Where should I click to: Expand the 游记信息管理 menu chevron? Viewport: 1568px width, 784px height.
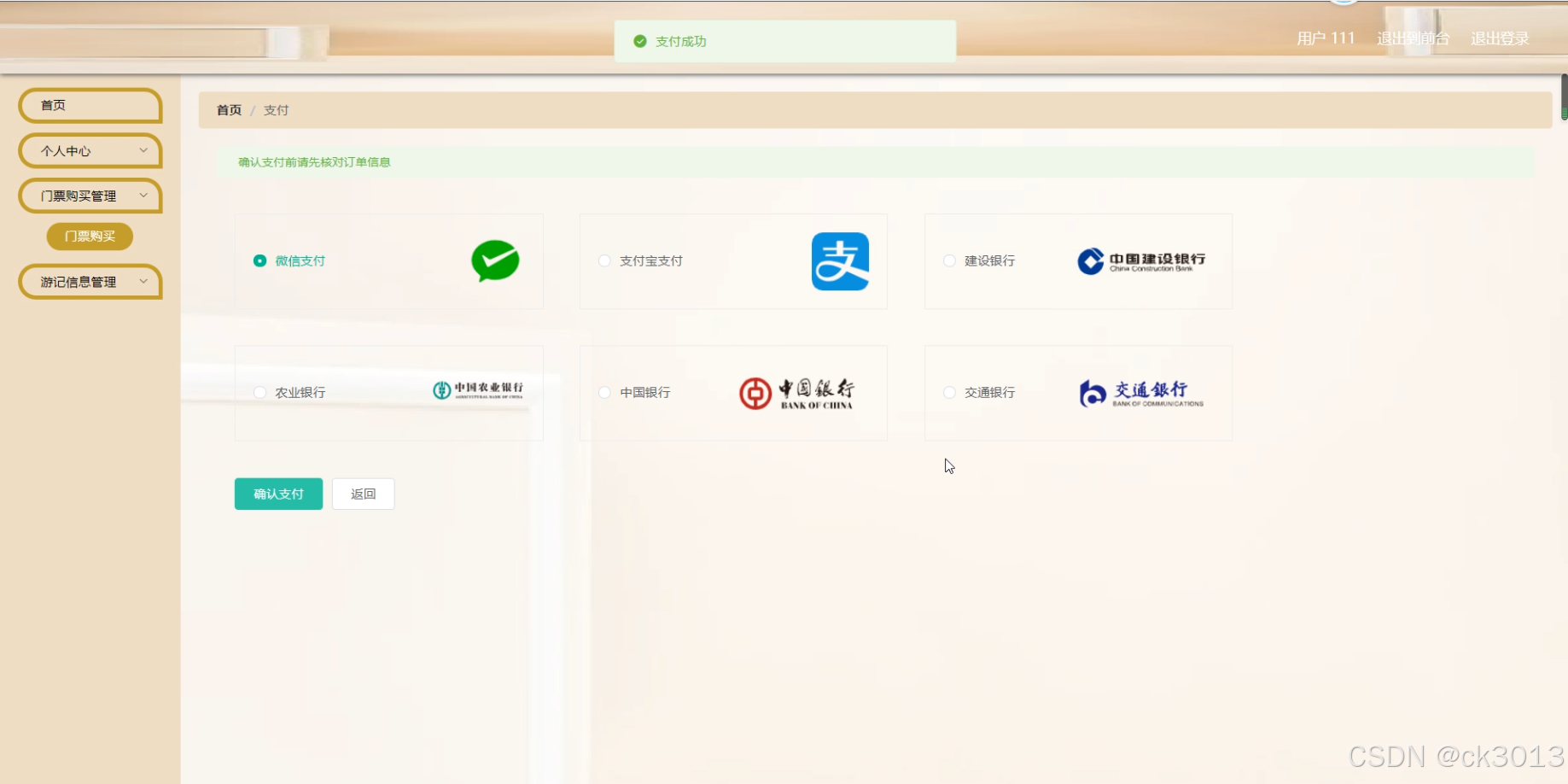143,281
